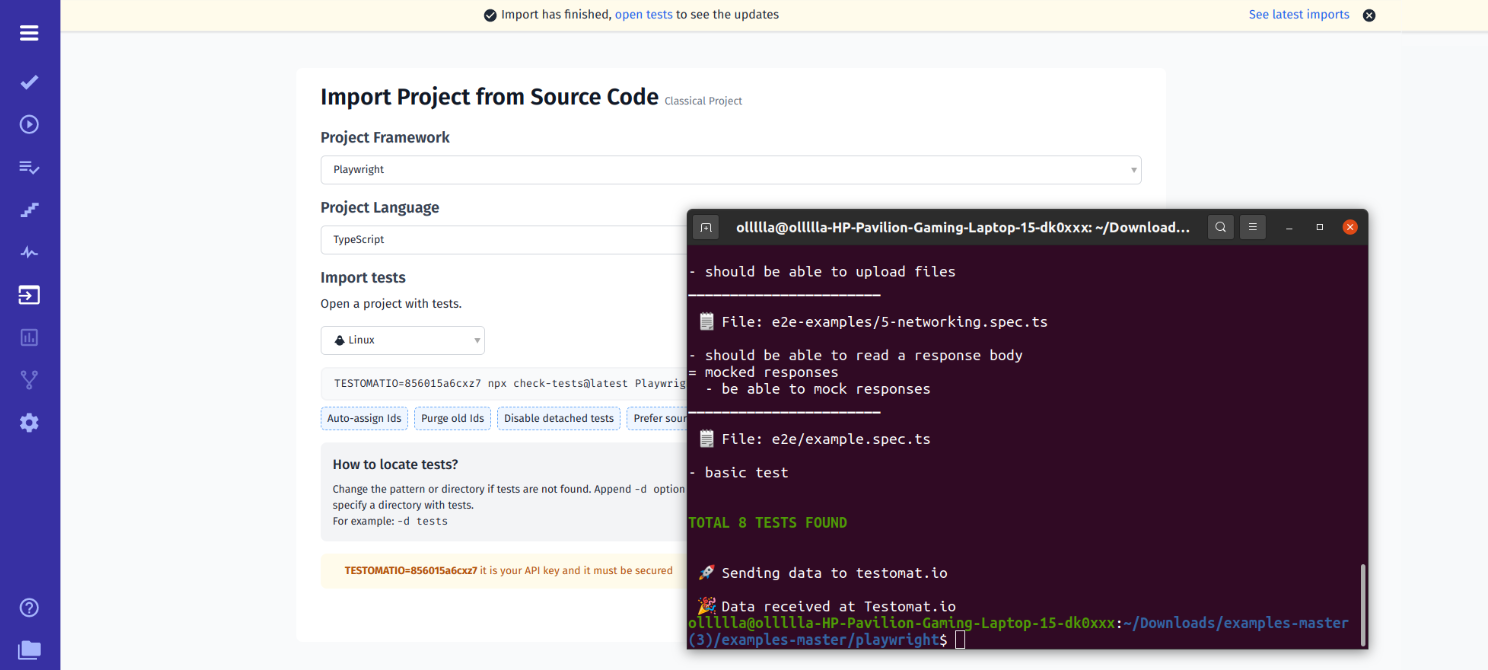Click the See latest imports link
Image resolution: width=1488 pixels, height=670 pixels.
click(x=1298, y=14)
